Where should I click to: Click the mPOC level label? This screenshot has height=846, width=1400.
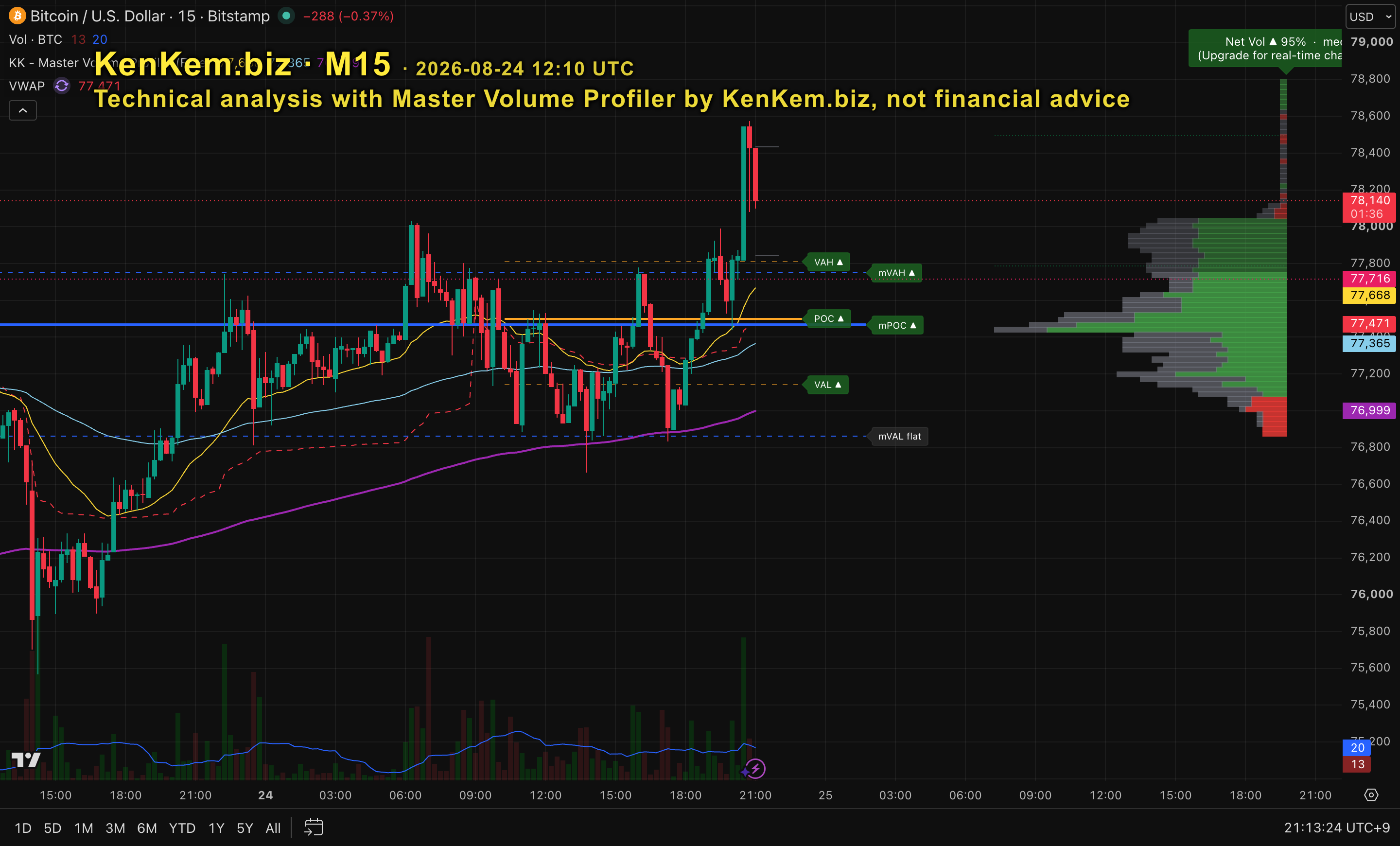897,325
